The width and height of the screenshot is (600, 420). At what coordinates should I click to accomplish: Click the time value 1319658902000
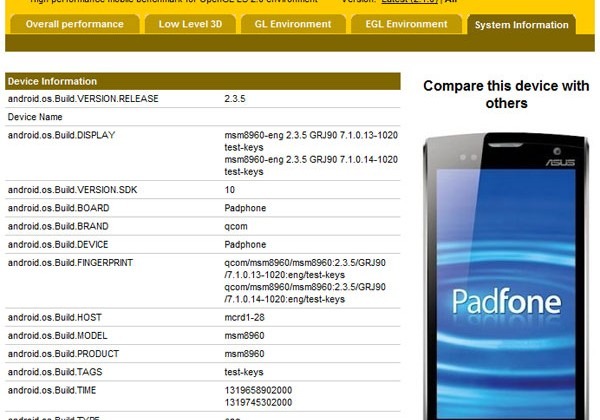coord(258,391)
